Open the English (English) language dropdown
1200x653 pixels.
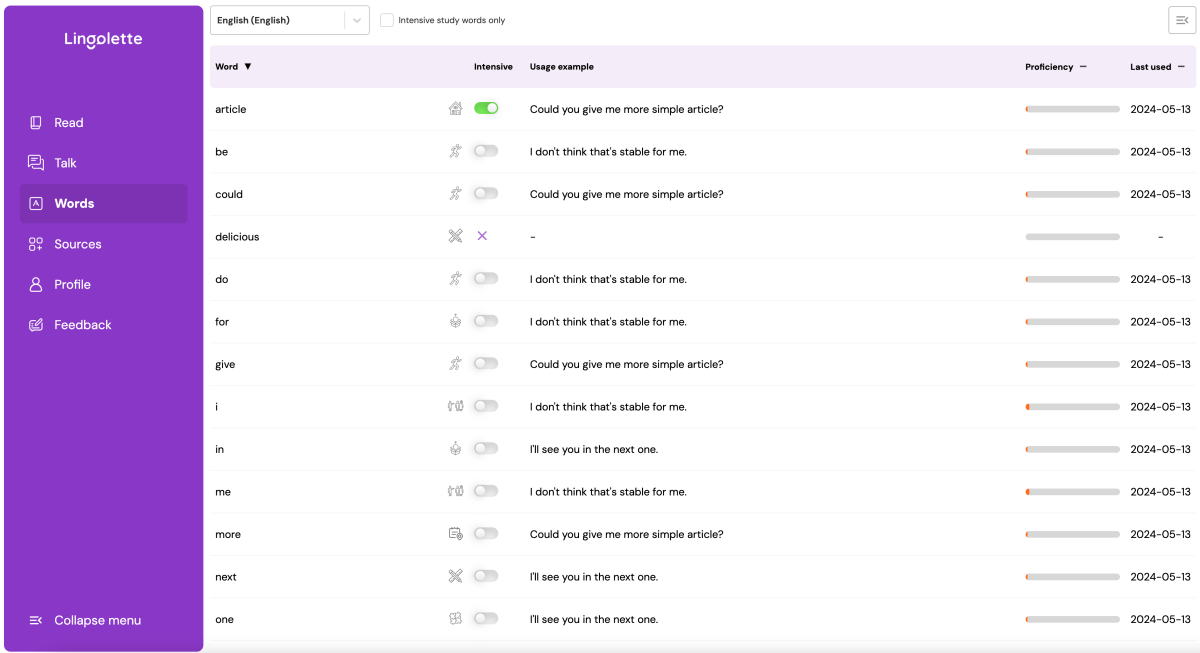(x=289, y=20)
